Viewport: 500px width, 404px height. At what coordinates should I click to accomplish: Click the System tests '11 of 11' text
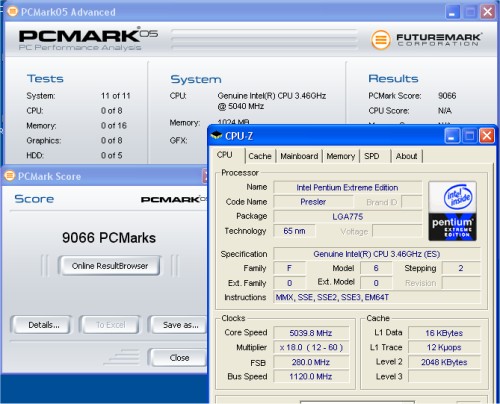pyautogui.click(x=116, y=96)
